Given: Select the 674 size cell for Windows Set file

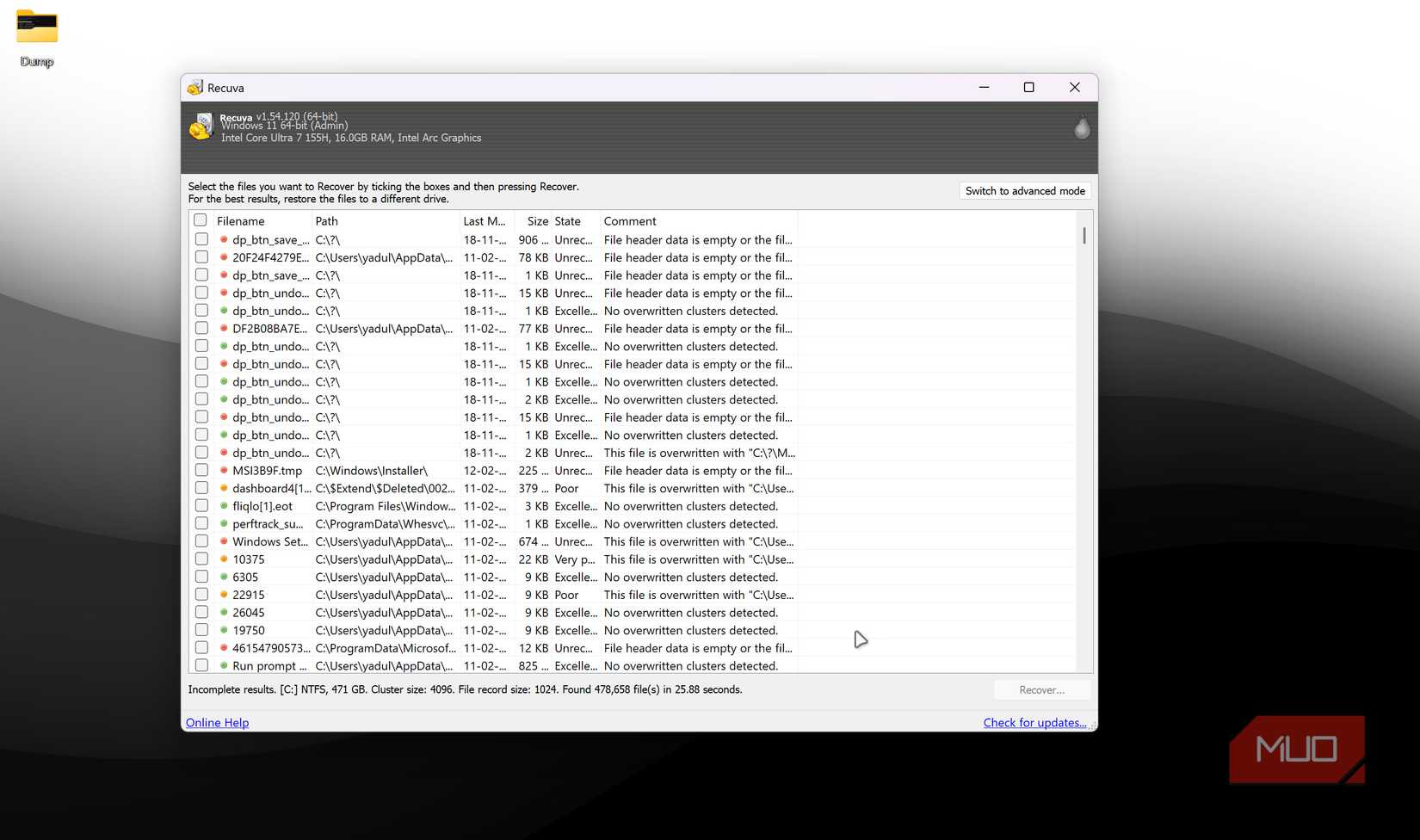Looking at the screenshot, I should (x=534, y=541).
